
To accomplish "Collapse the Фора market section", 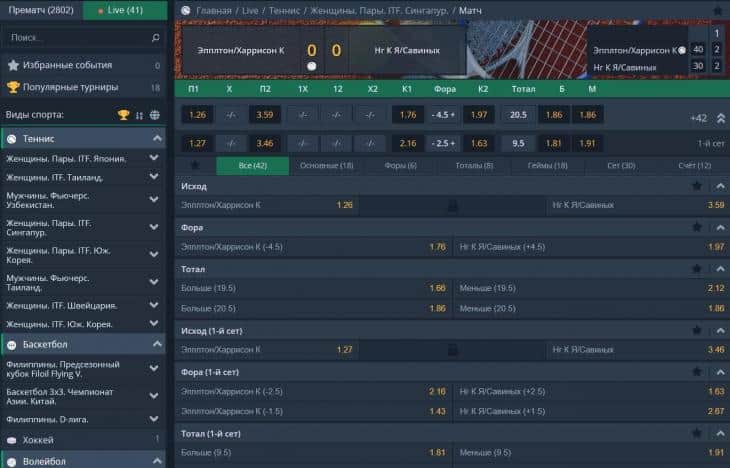I will tap(717, 228).
